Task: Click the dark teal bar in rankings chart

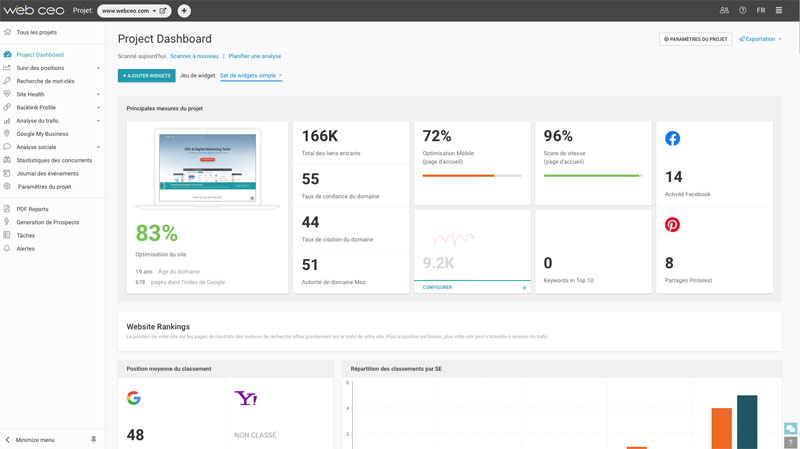Action: coord(747,422)
